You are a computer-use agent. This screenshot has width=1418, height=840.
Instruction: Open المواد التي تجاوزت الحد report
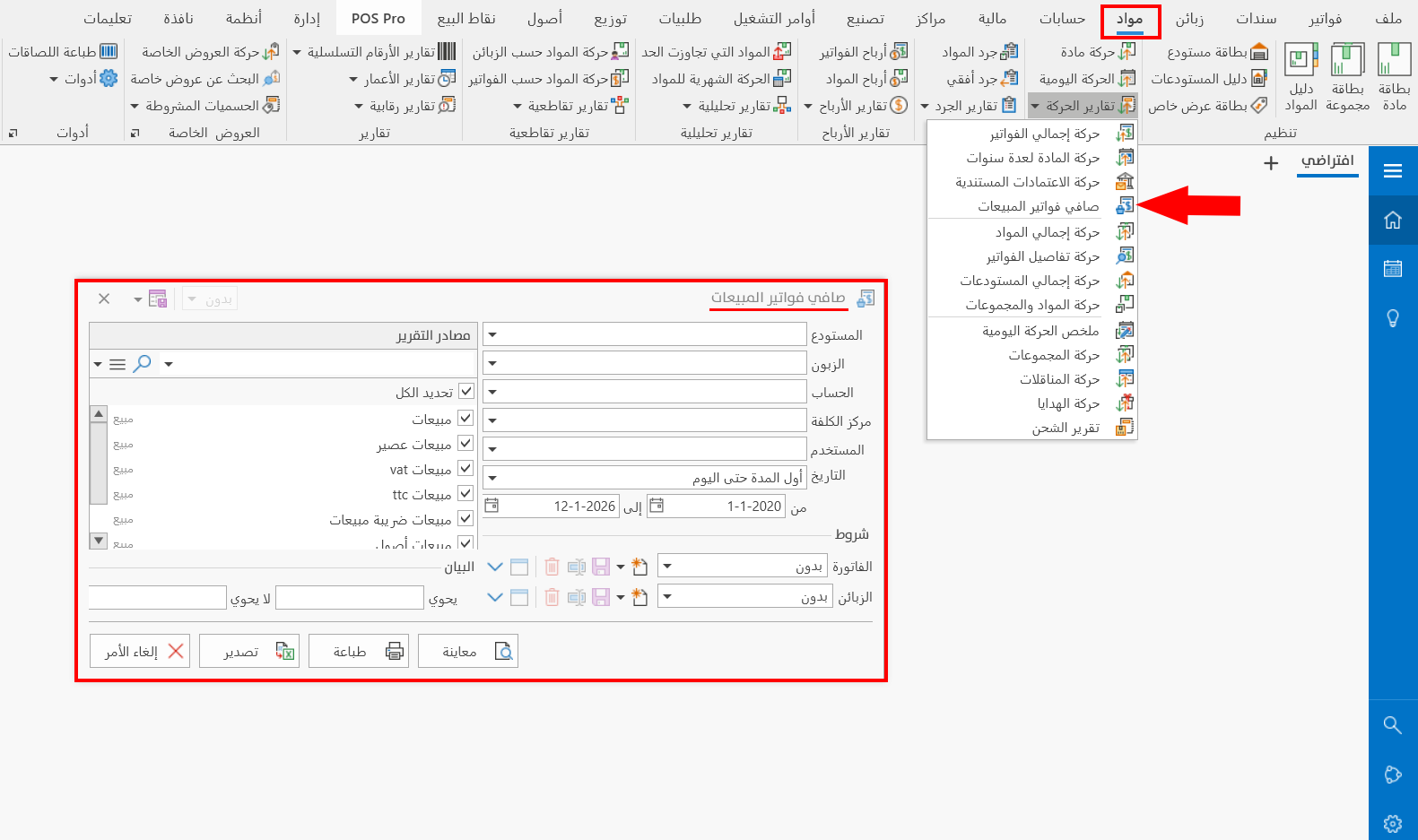pyautogui.click(x=716, y=52)
